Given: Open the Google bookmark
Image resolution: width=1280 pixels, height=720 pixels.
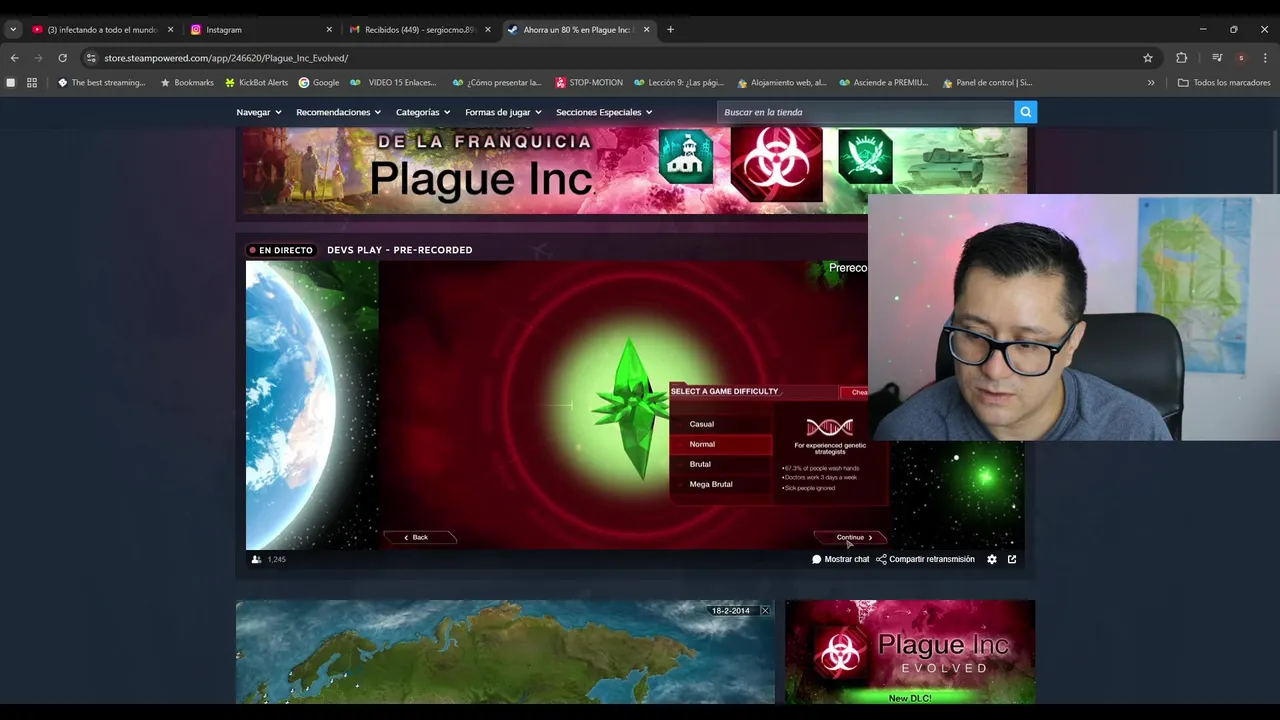Looking at the screenshot, I should (x=319, y=83).
